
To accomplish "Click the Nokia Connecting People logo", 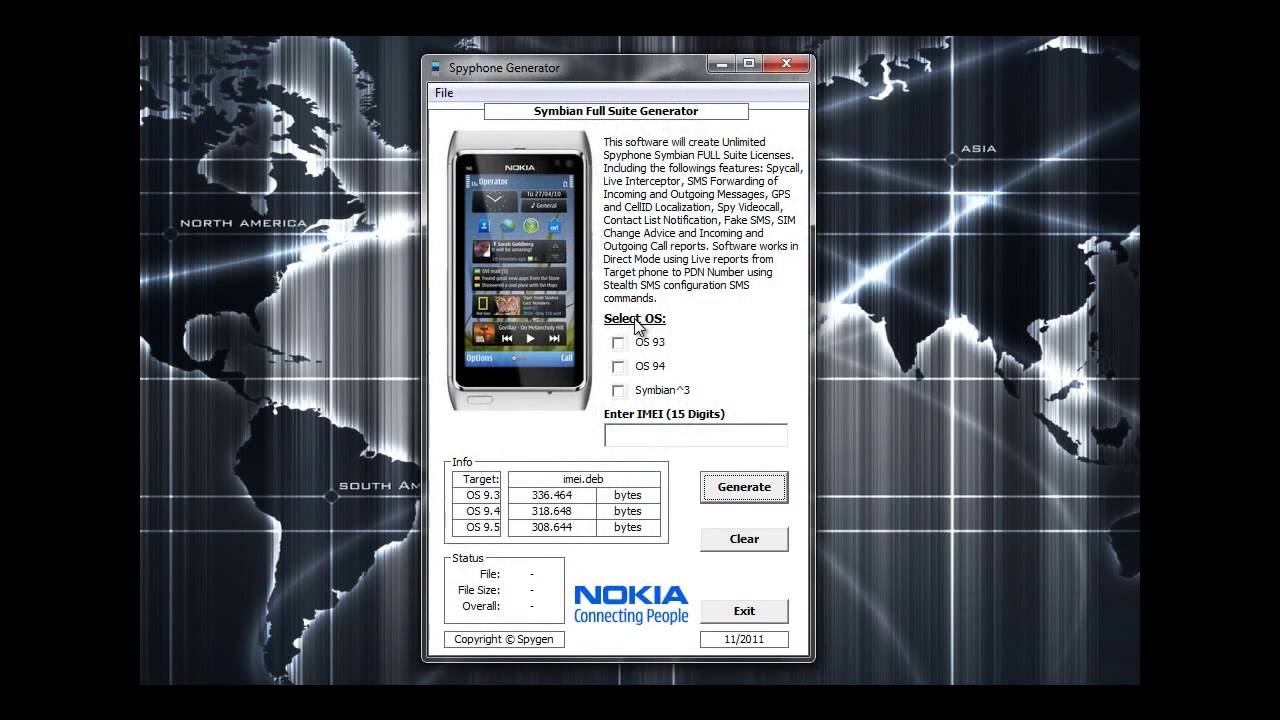I will tap(631, 605).
